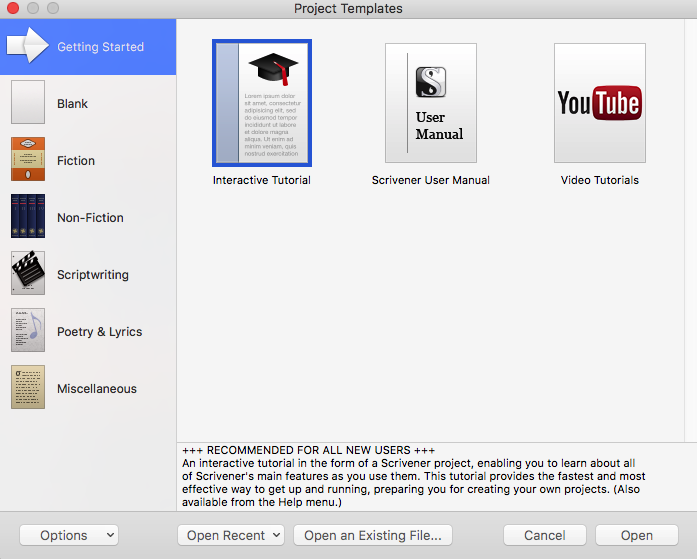
Task: Switch to the Non-Fiction category label
Action: tap(90, 218)
